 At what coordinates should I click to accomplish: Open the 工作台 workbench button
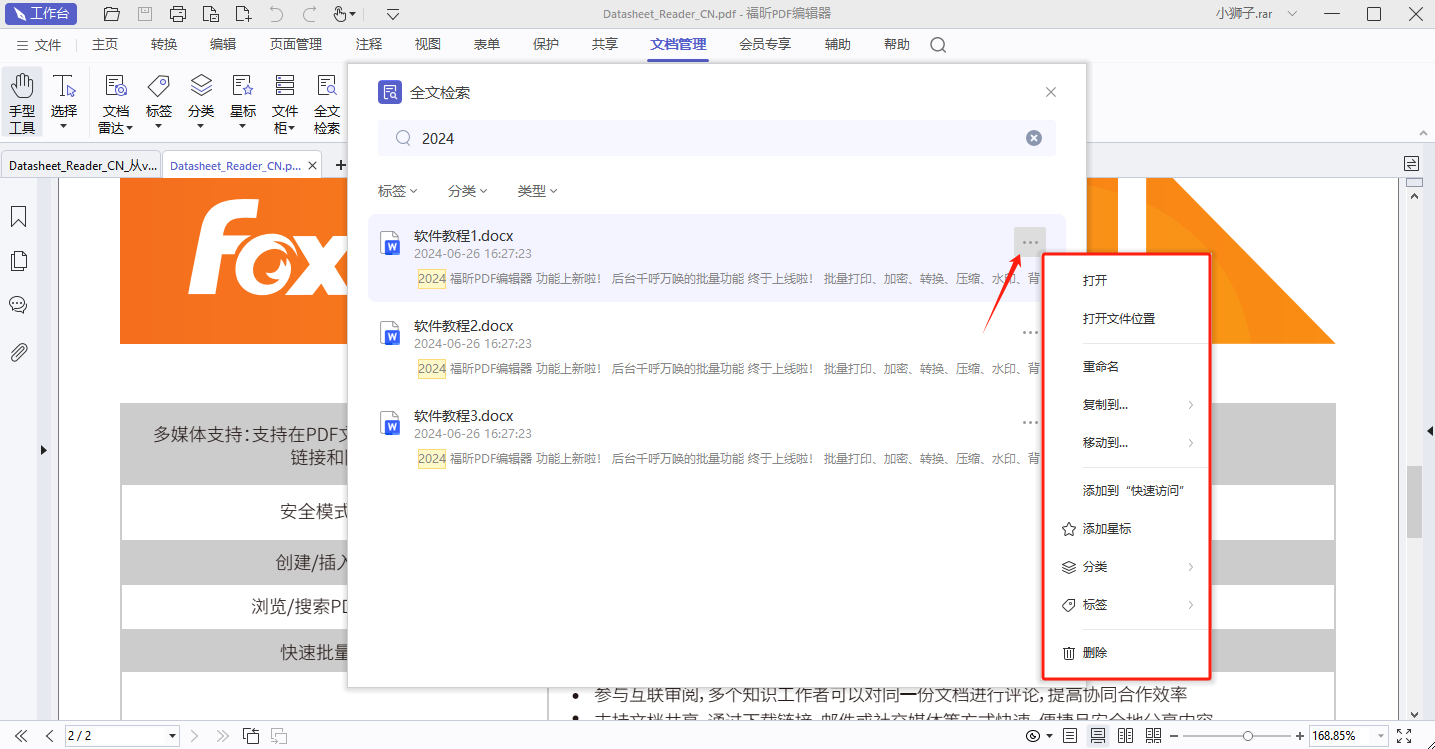pos(42,14)
